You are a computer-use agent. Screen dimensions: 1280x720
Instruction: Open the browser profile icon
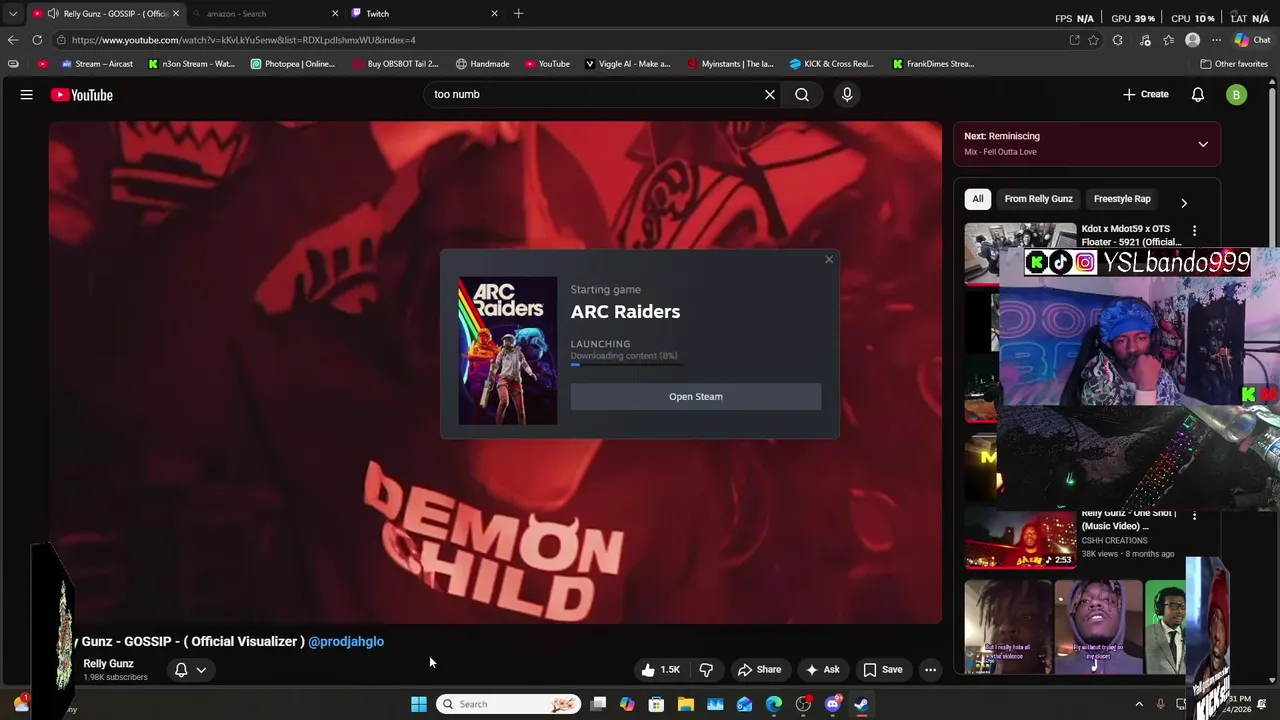pyautogui.click(x=1192, y=40)
